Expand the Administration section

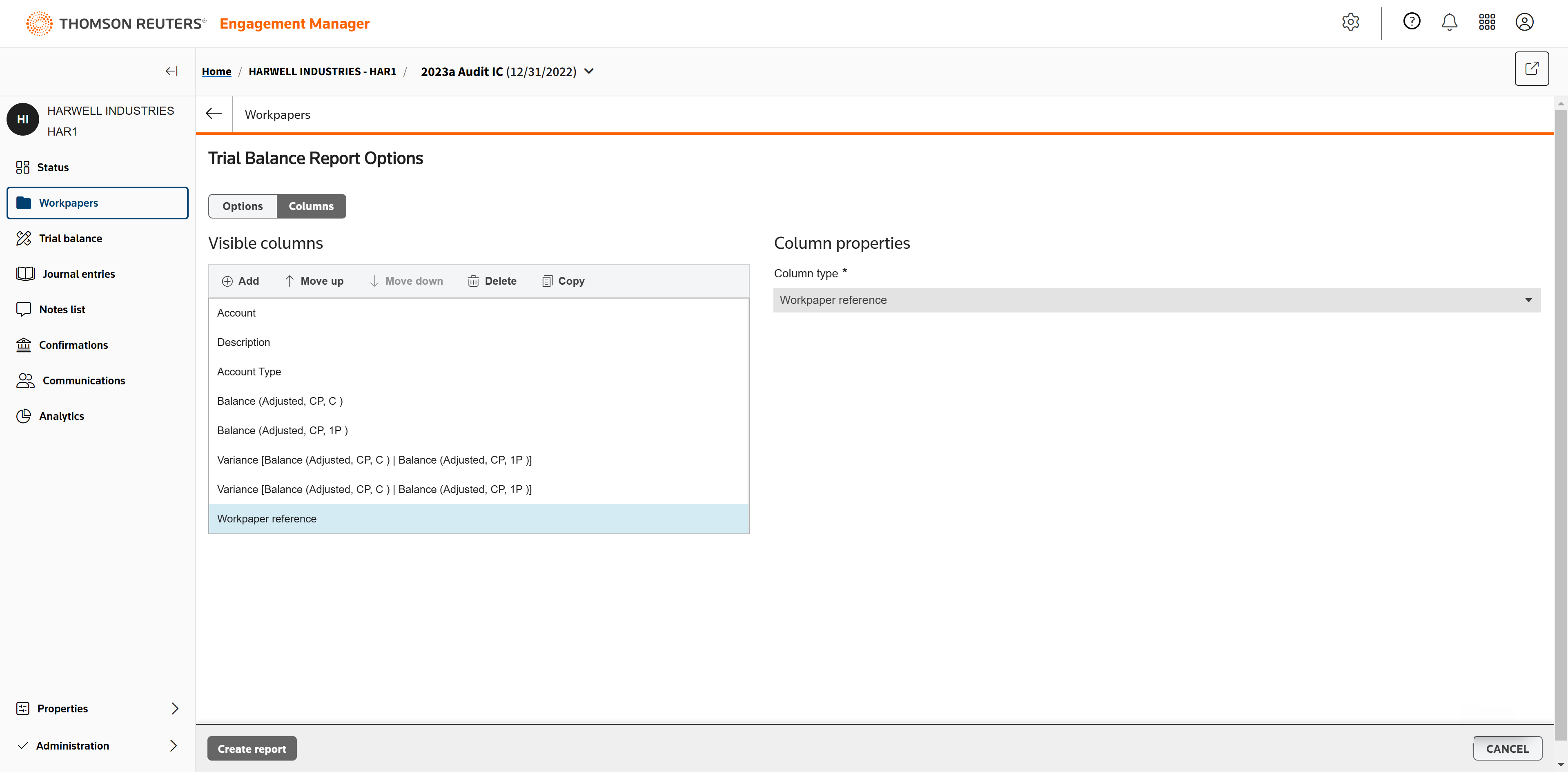(x=174, y=745)
